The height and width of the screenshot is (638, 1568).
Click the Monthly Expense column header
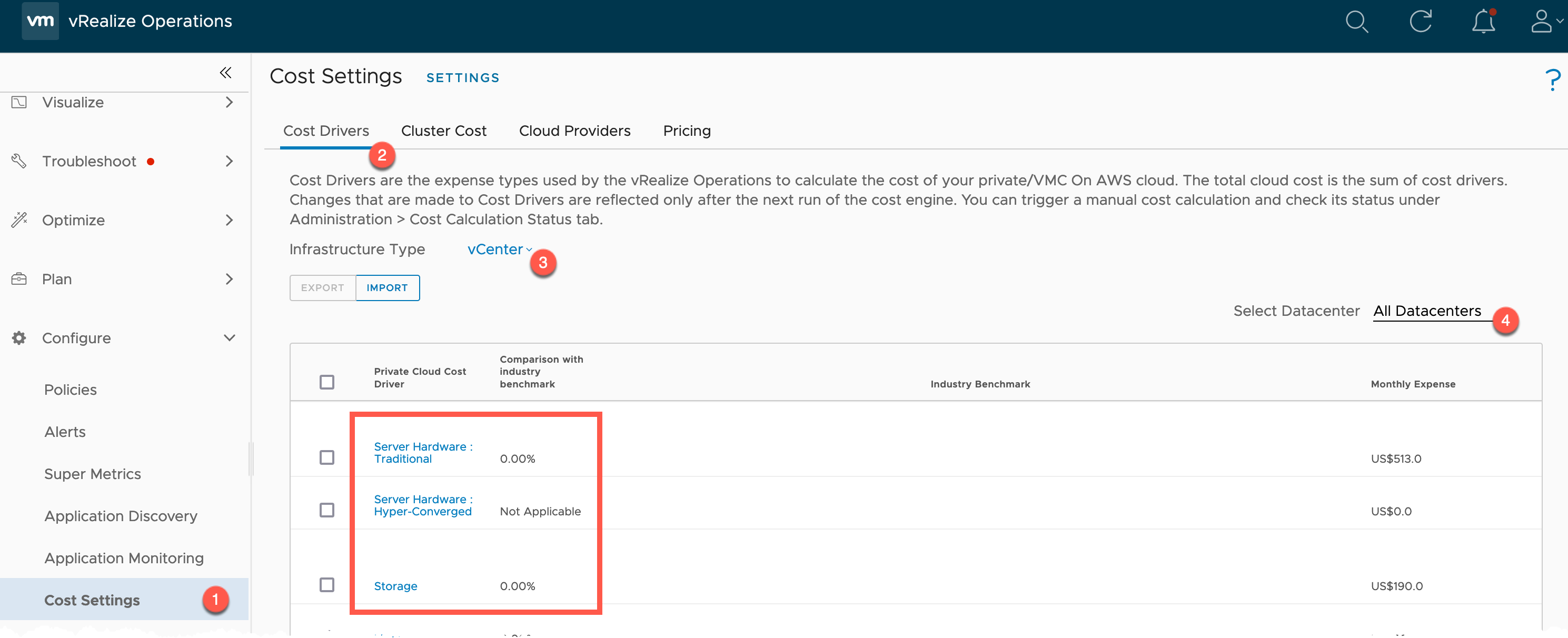[1413, 384]
